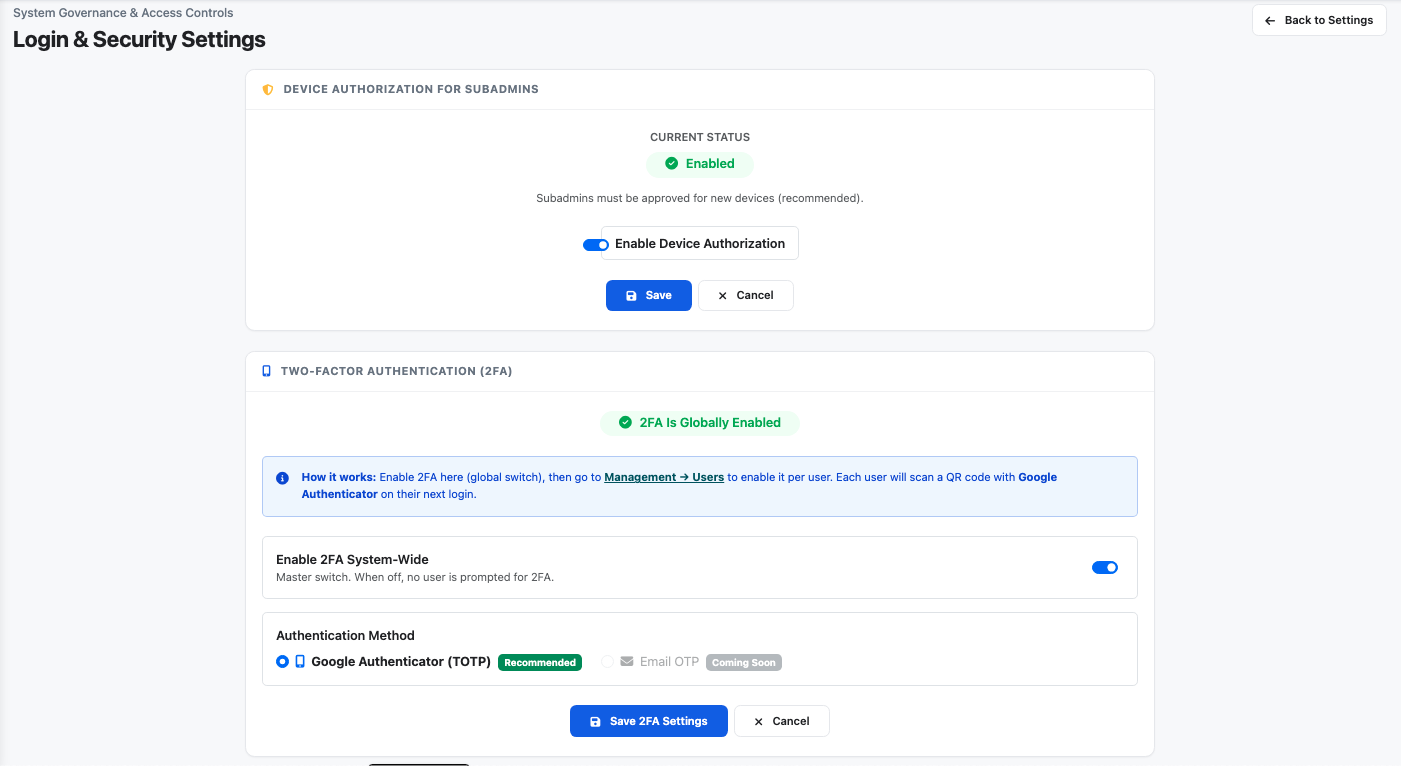The image size is (1401, 766).
Task: Click the green Recommended badge
Action: pyautogui.click(x=540, y=662)
